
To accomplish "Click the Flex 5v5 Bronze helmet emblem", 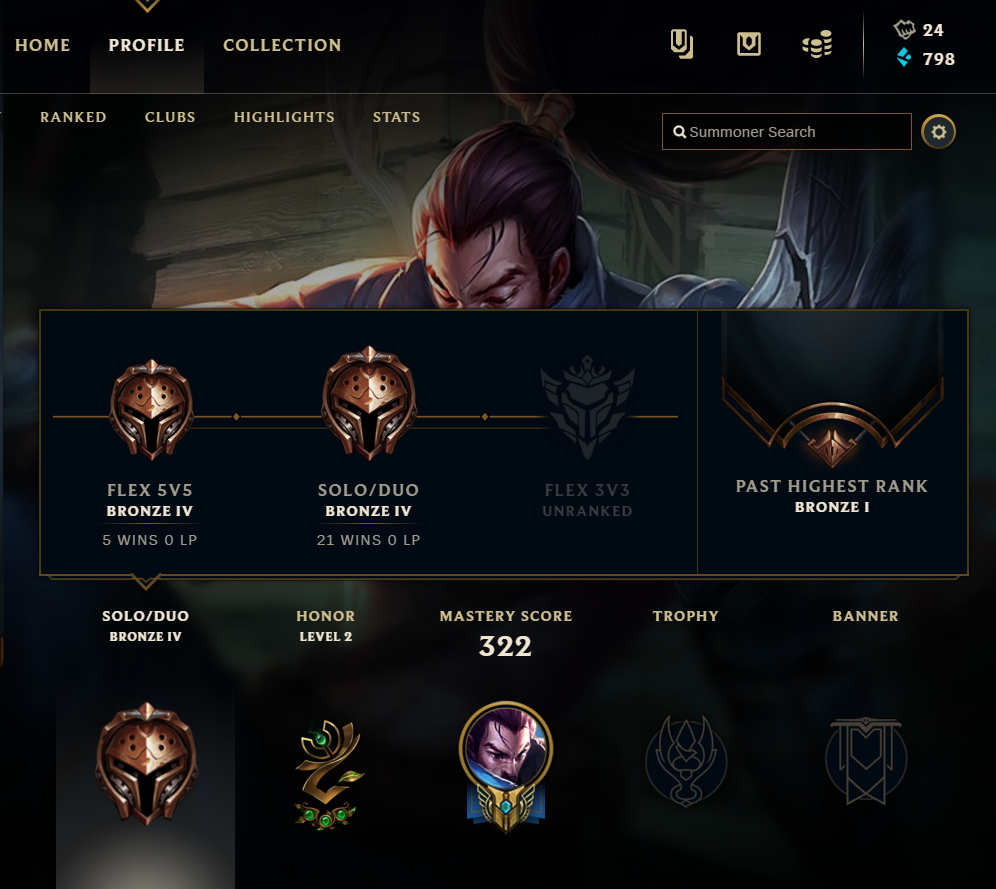I will point(151,410).
